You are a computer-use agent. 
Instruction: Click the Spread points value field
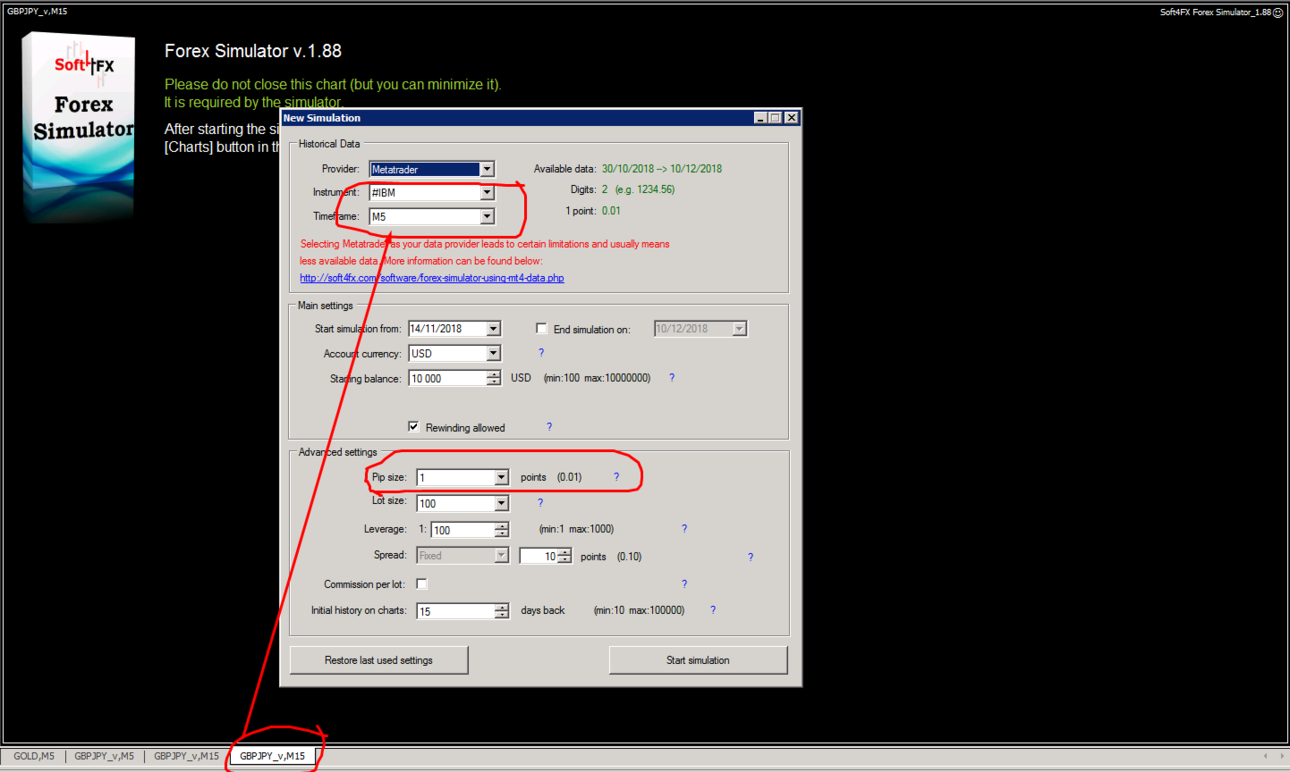pyautogui.click(x=538, y=556)
